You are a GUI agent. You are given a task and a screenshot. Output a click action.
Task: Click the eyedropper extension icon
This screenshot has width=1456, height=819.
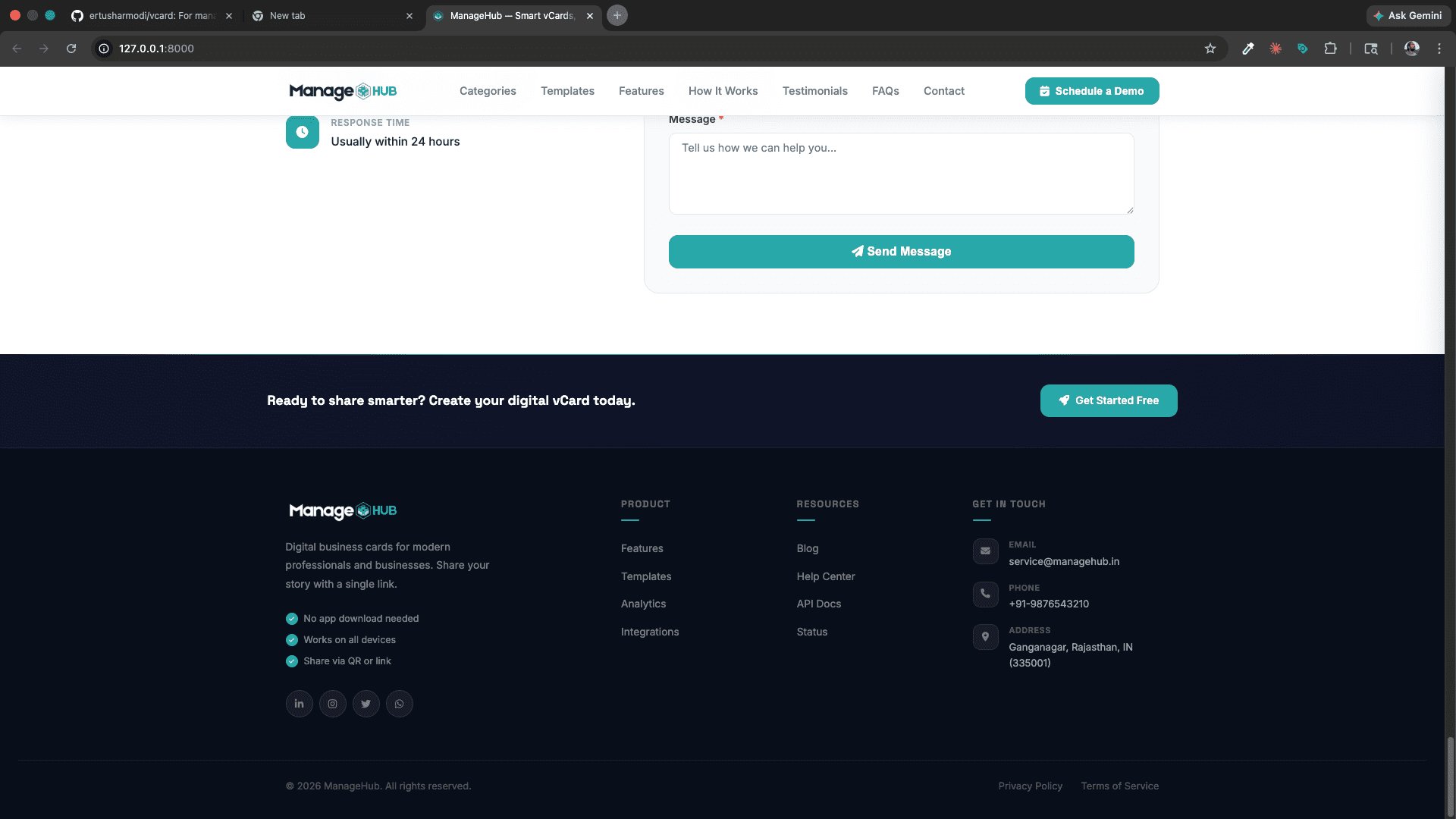click(1247, 49)
